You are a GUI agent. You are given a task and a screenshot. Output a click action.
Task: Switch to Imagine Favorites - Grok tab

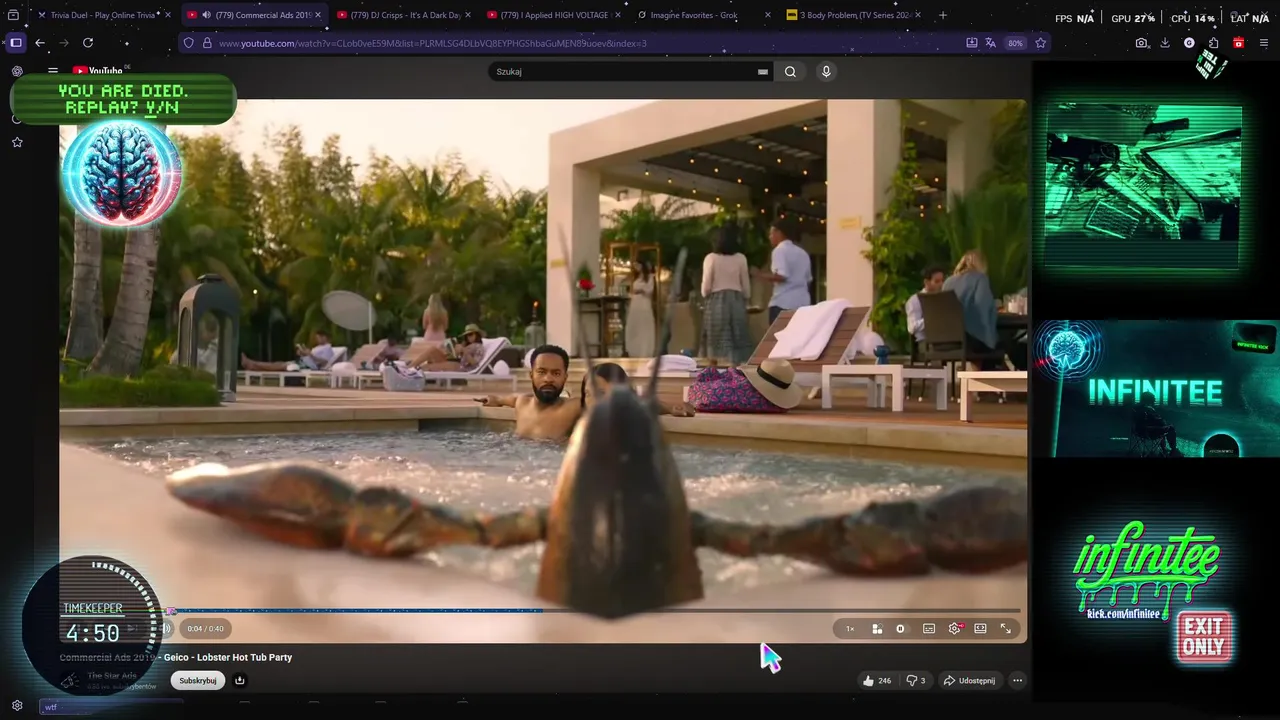pos(704,15)
